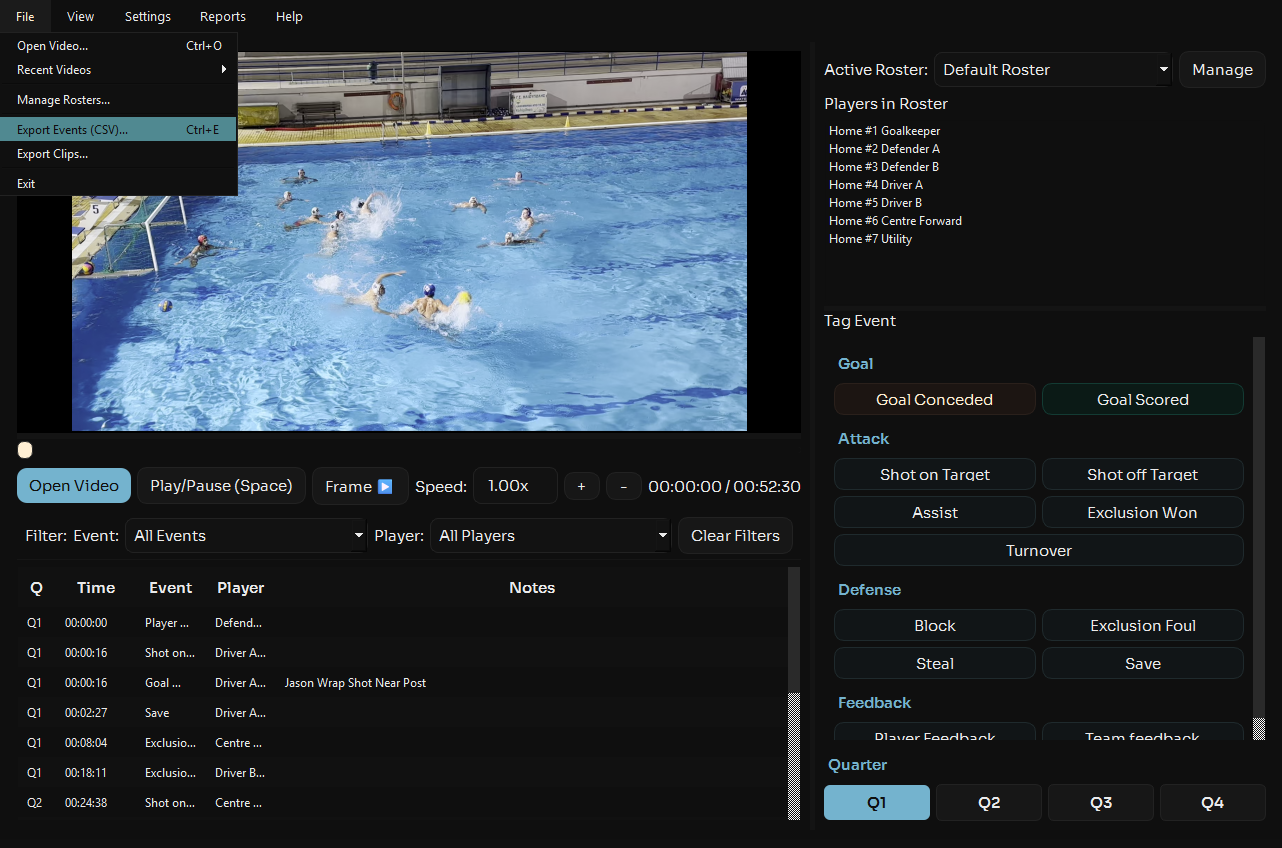1282x848 pixels.
Task: Click the video seek slider handle
Action: [25, 450]
